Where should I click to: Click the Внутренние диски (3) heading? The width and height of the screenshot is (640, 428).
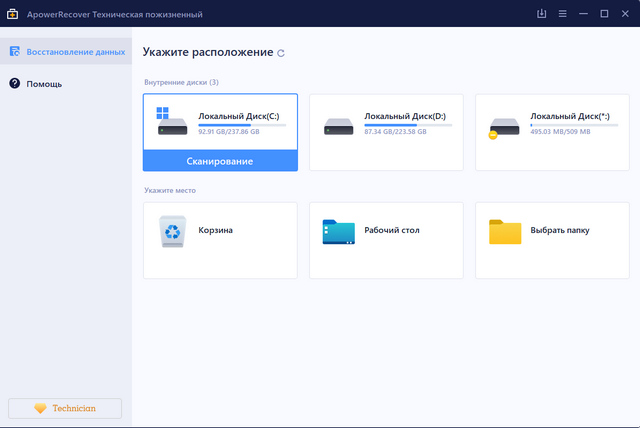click(181, 82)
